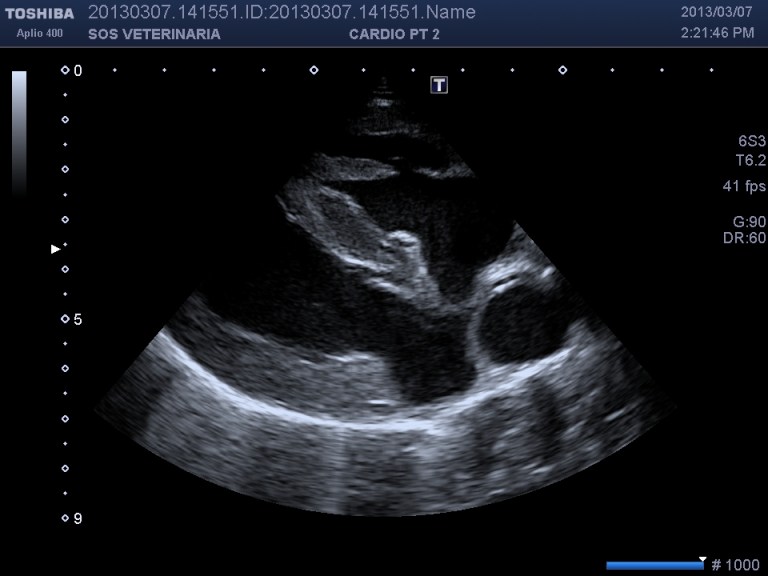Click the blue cine memory bar
Image resolution: width=768 pixels, height=576 pixels.
[x=654, y=566]
